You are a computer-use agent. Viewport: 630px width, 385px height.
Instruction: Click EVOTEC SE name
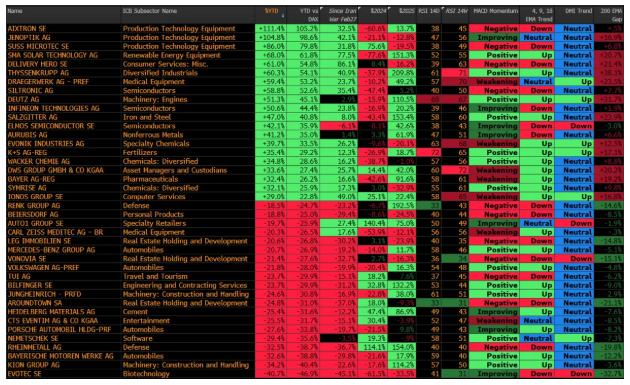(25, 373)
